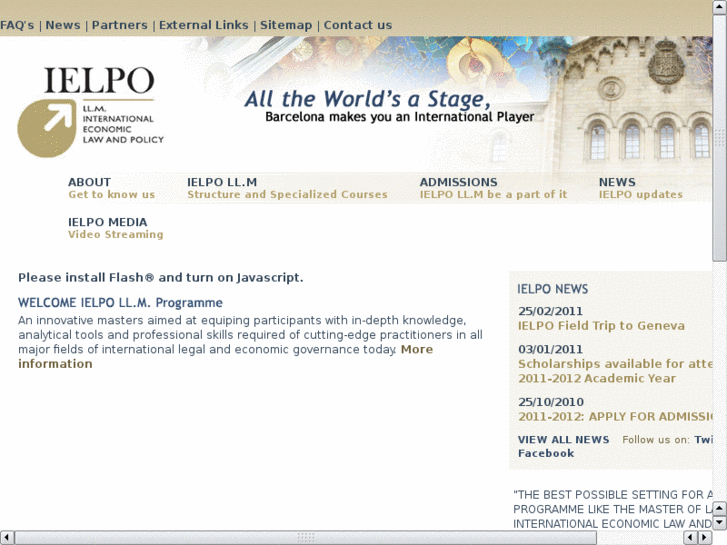Click the 25/02/2011 news date
Screen dimensions: 727x545
(x=550, y=311)
